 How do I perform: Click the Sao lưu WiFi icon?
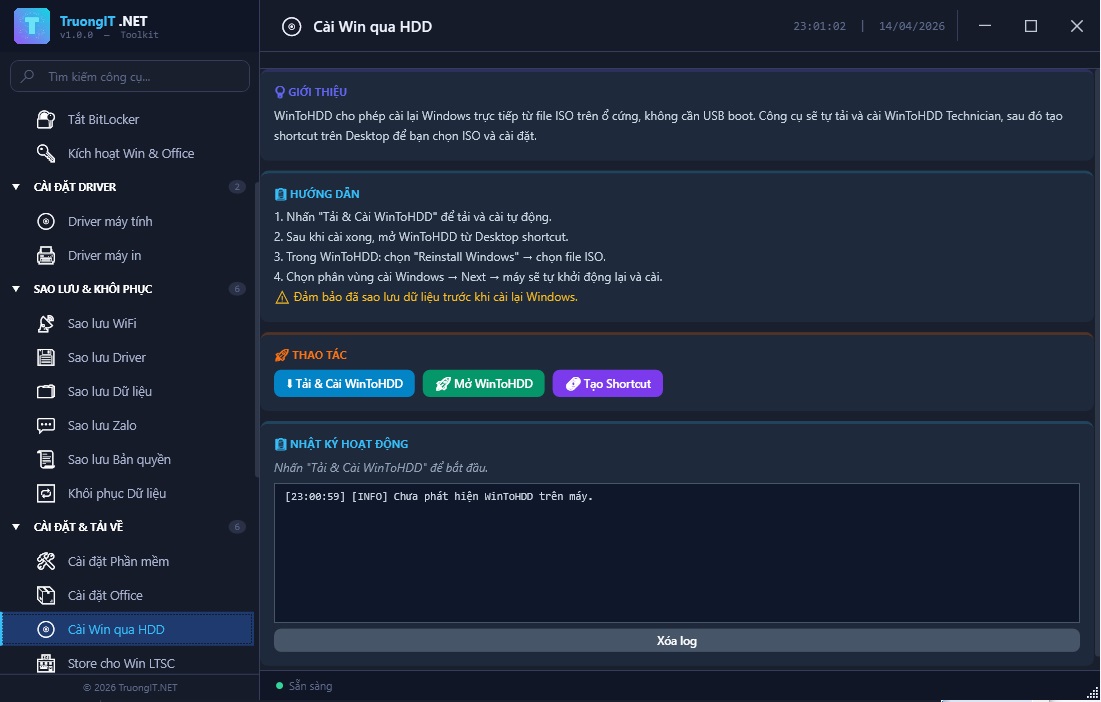pyautogui.click(x=46, y=324)
